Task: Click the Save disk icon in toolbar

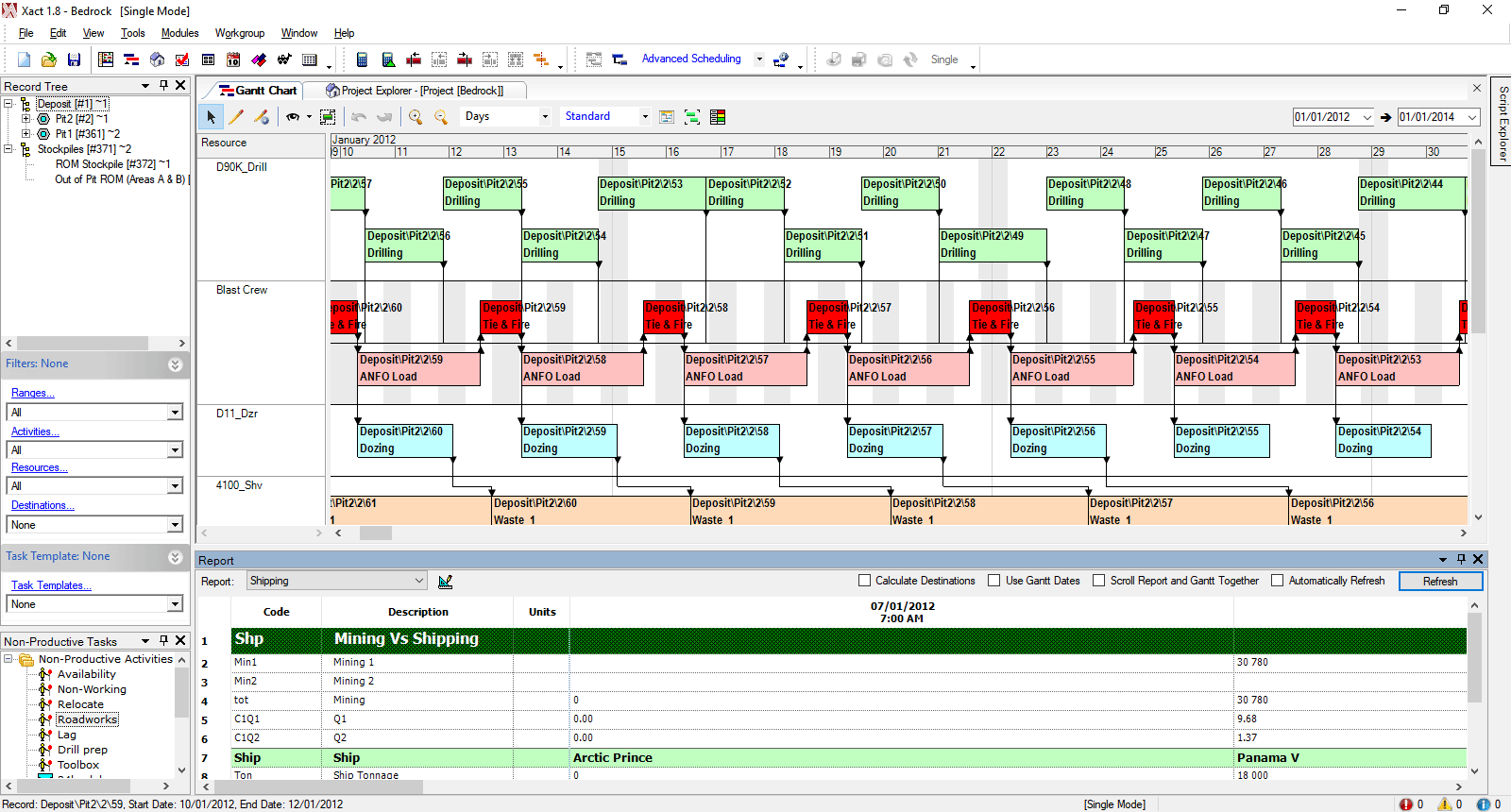Action: point(74,59)
